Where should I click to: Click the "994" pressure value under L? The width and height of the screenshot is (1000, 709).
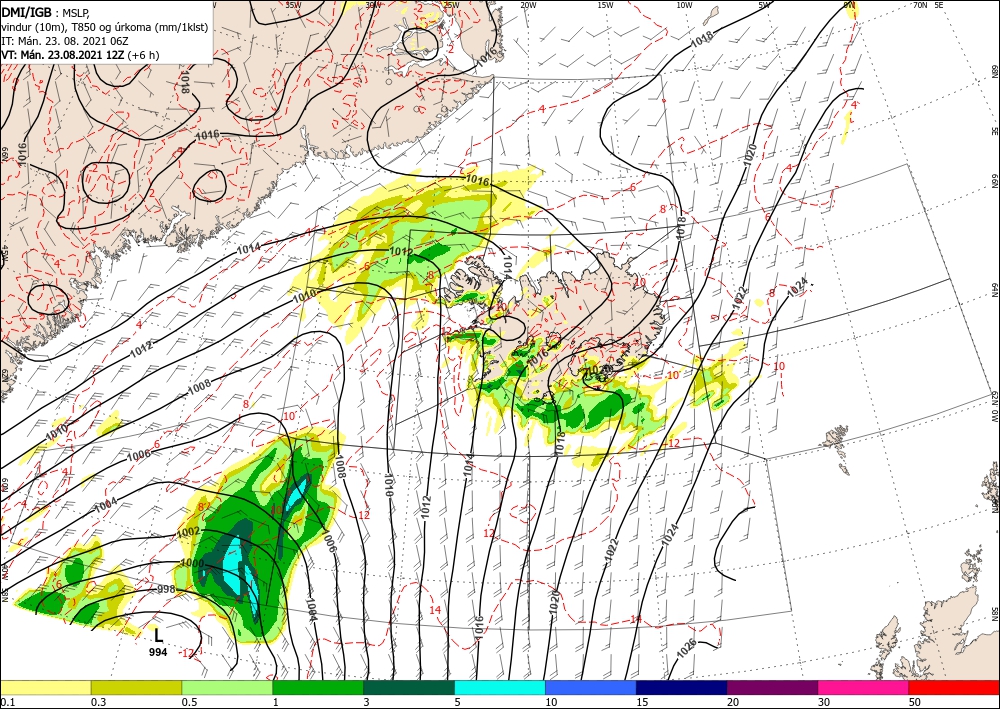click(158, 652)
